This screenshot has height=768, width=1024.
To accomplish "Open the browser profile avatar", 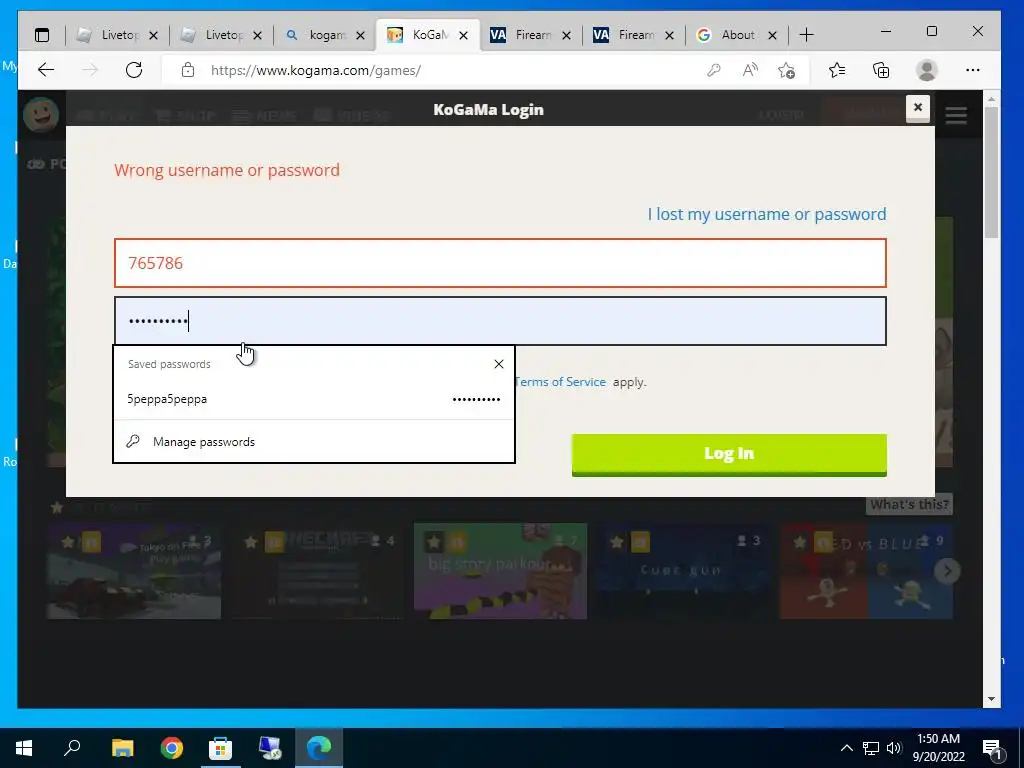I will pos(927,70).
